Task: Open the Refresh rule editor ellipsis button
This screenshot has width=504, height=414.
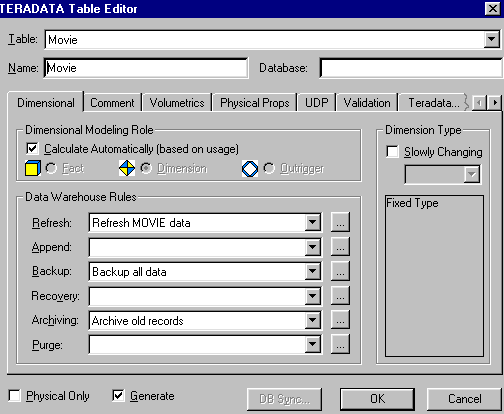Action: (x=340, y=222)
